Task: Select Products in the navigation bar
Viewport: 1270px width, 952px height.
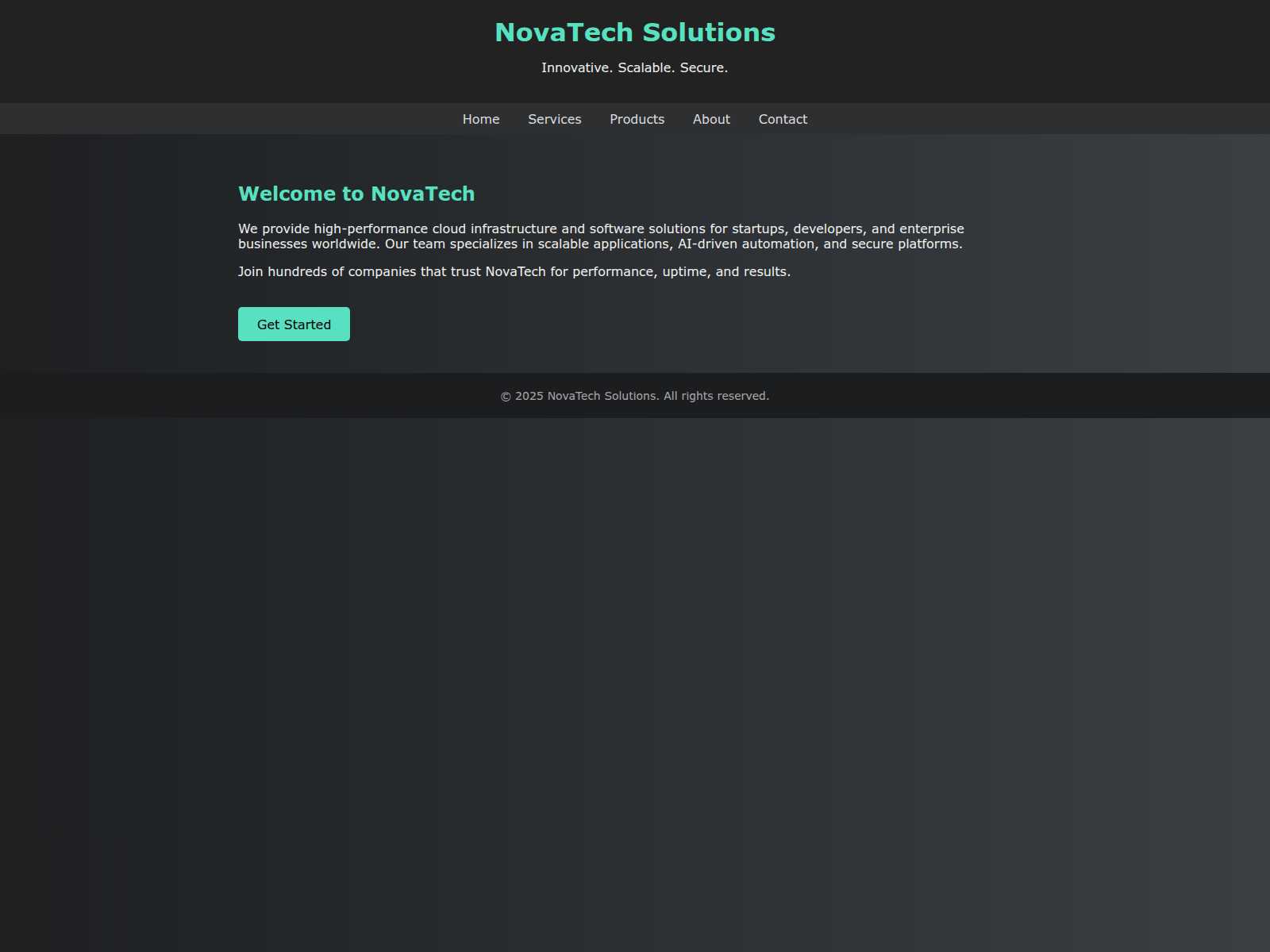Action: pyautogui.click(x=637, y=119)
